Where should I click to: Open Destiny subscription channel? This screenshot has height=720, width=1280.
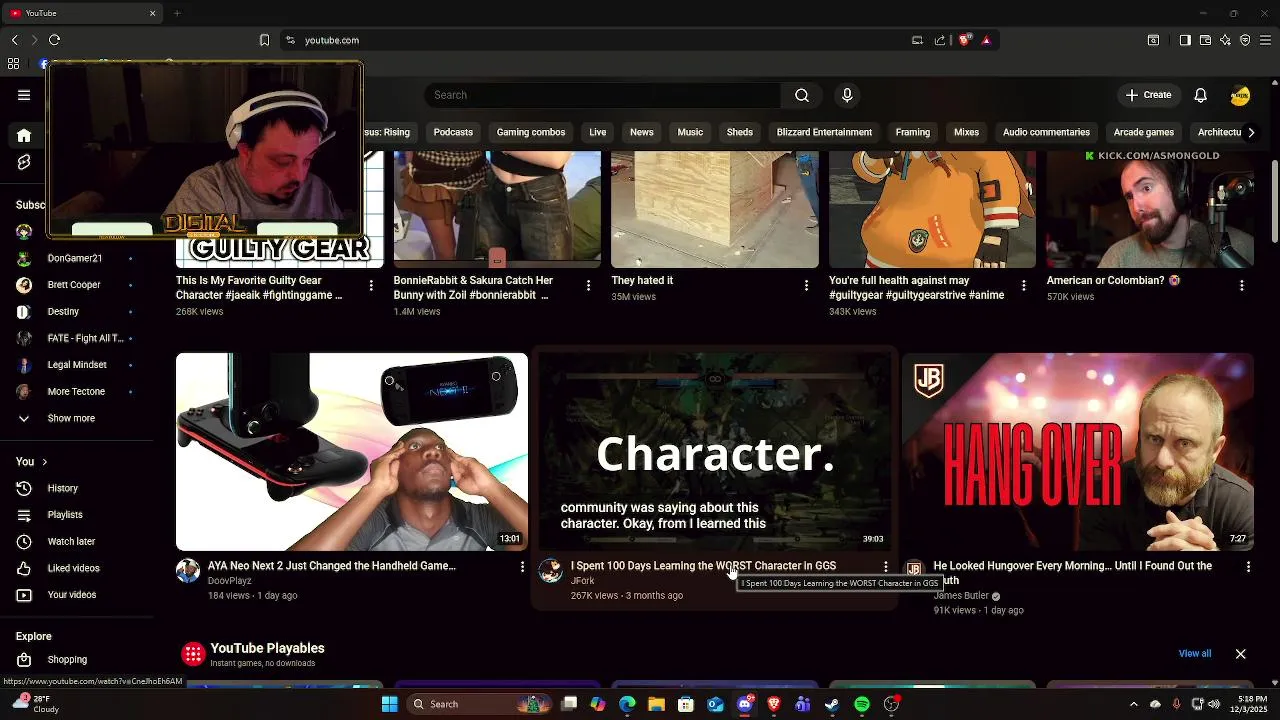click(63, 311)
